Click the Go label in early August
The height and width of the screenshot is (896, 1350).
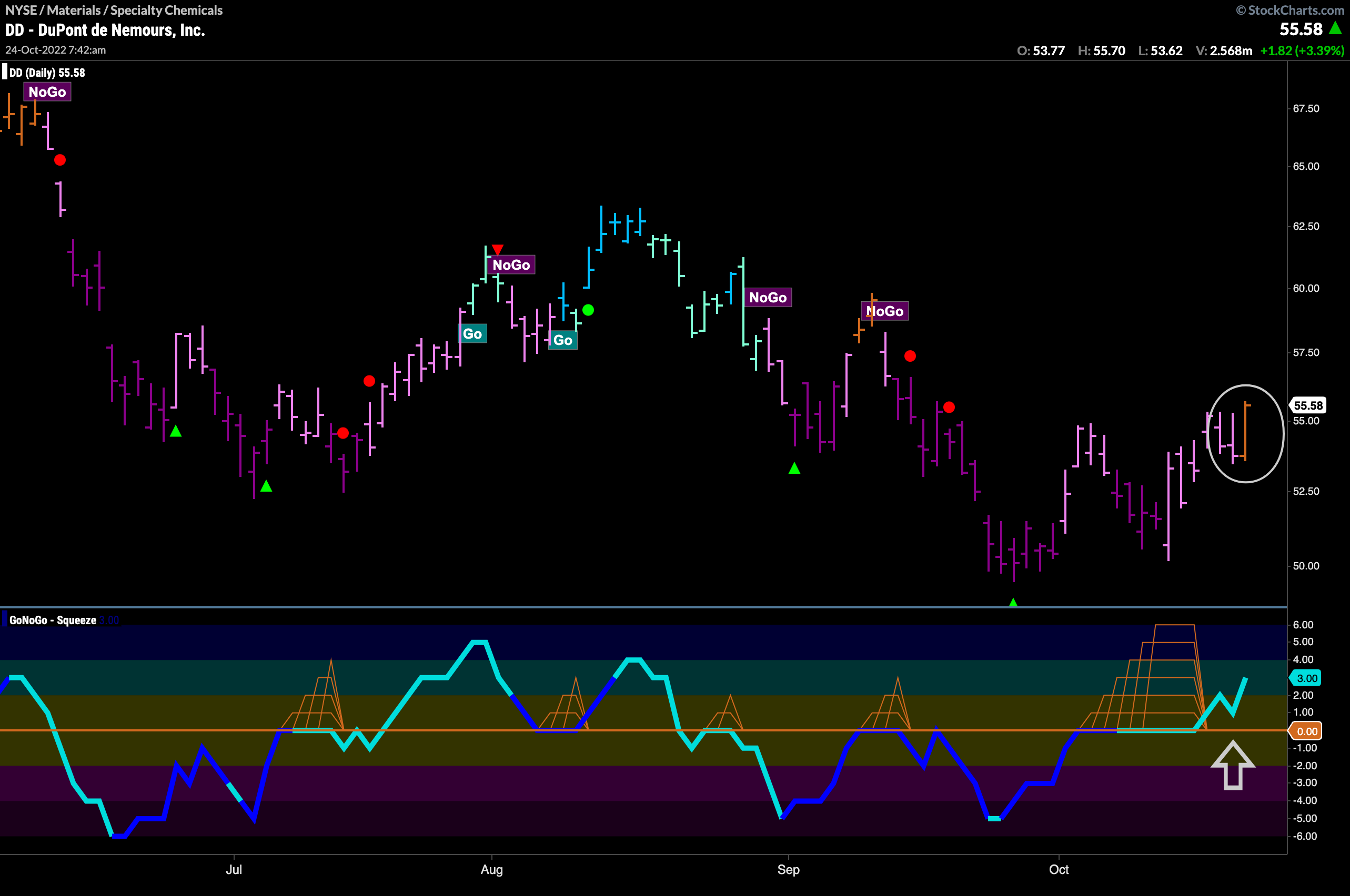[x=562, y=340]
